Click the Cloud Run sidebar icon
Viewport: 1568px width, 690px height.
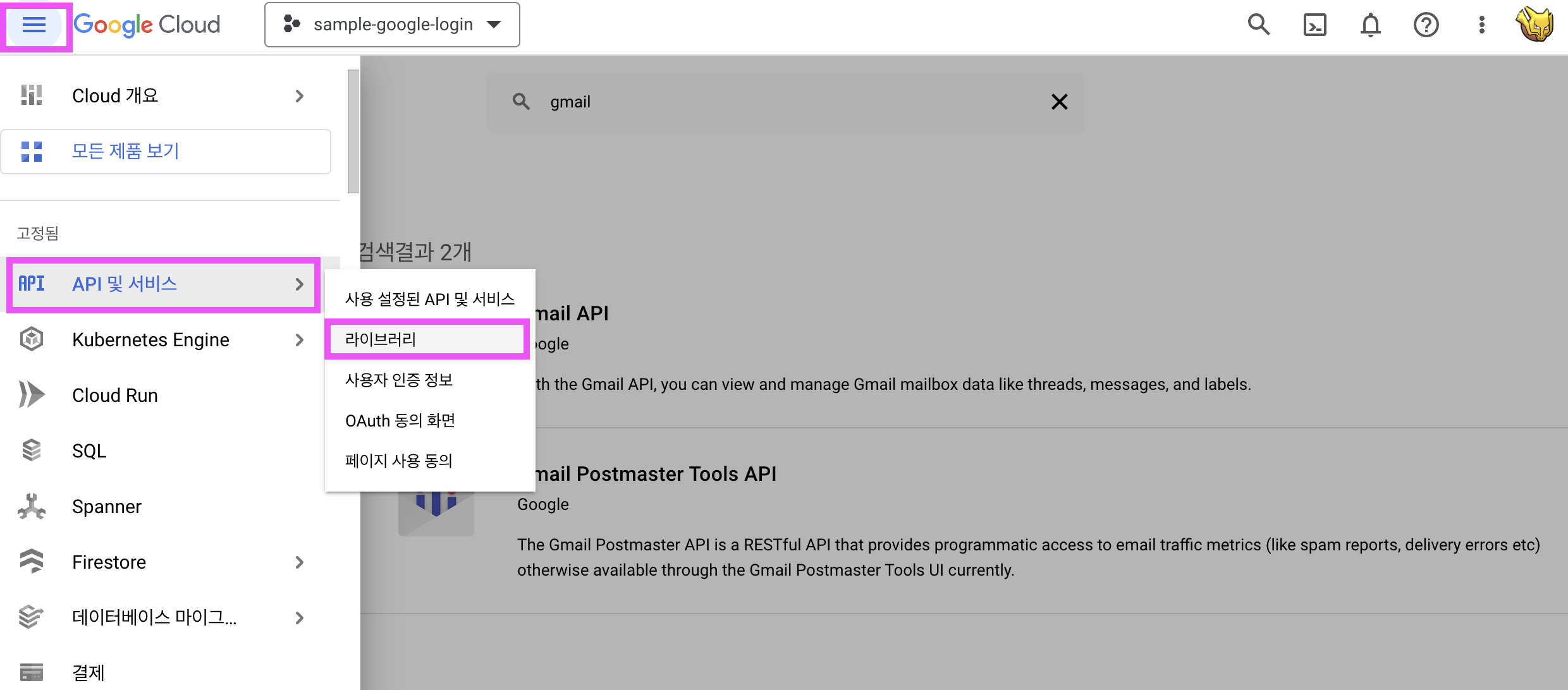32,395
